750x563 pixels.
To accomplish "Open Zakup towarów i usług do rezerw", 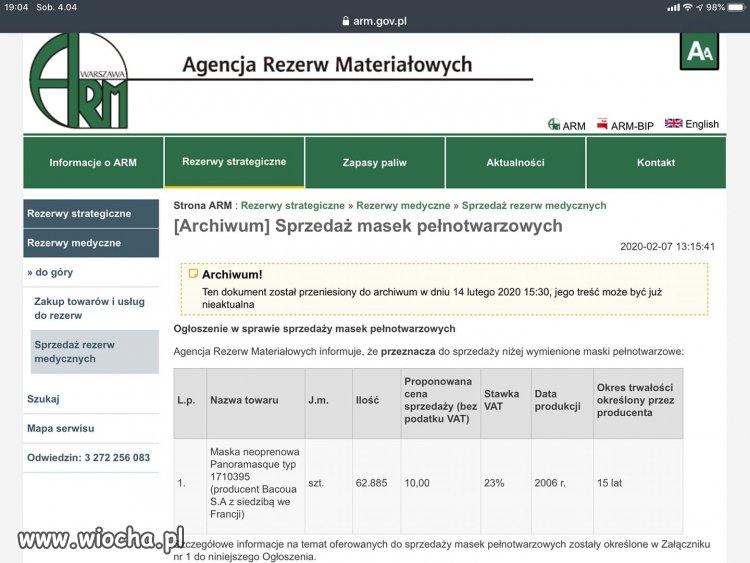I will 89,309.
